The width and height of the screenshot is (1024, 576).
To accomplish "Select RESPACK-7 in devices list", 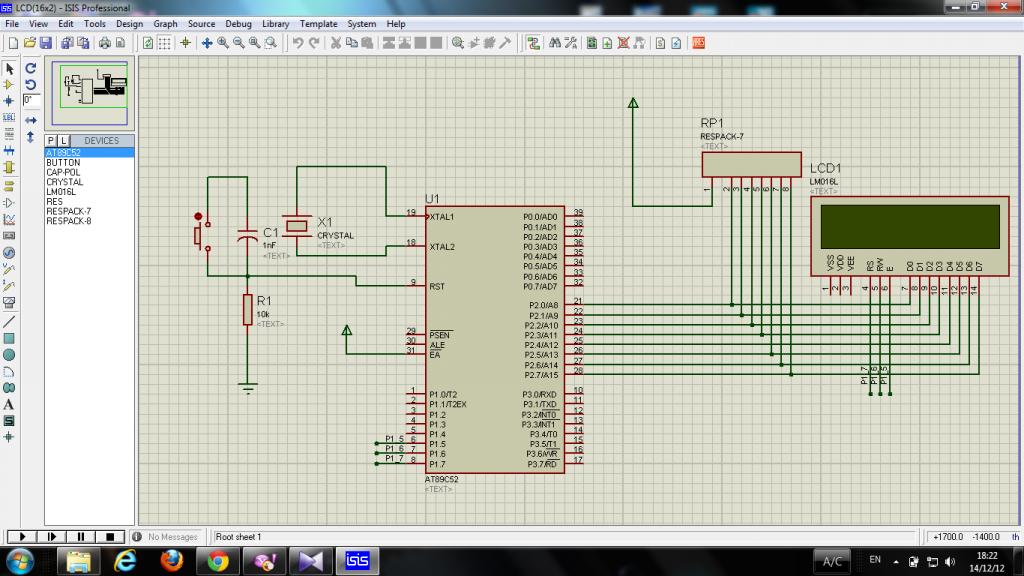I will point(89,211).
